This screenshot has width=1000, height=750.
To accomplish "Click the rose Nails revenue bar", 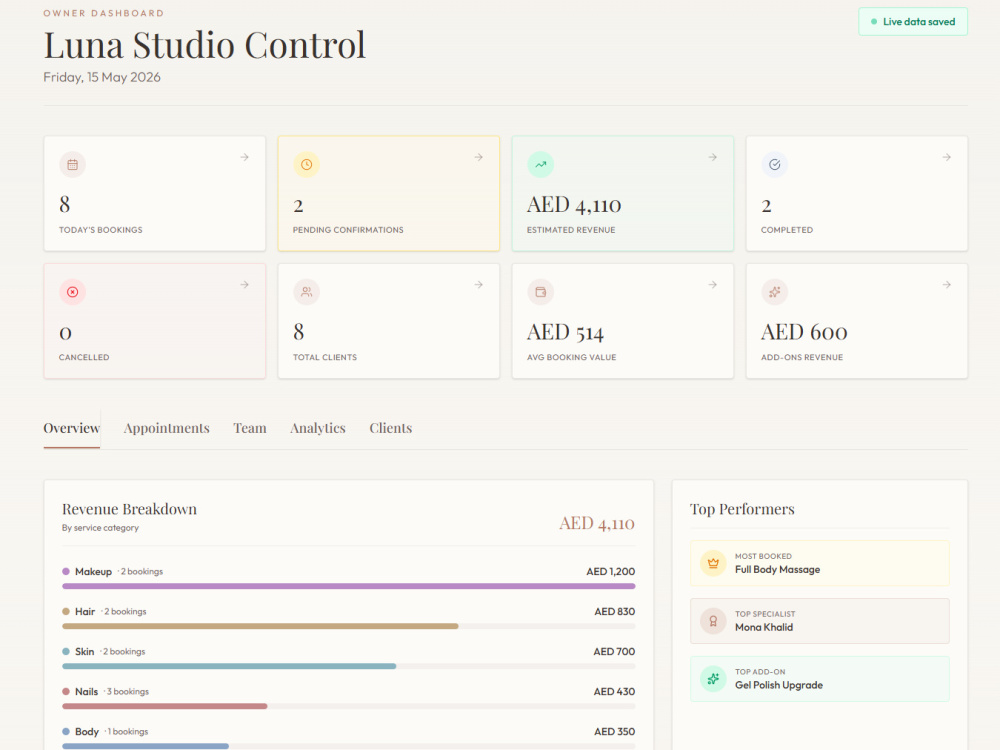I will click(x=165, y=706).
